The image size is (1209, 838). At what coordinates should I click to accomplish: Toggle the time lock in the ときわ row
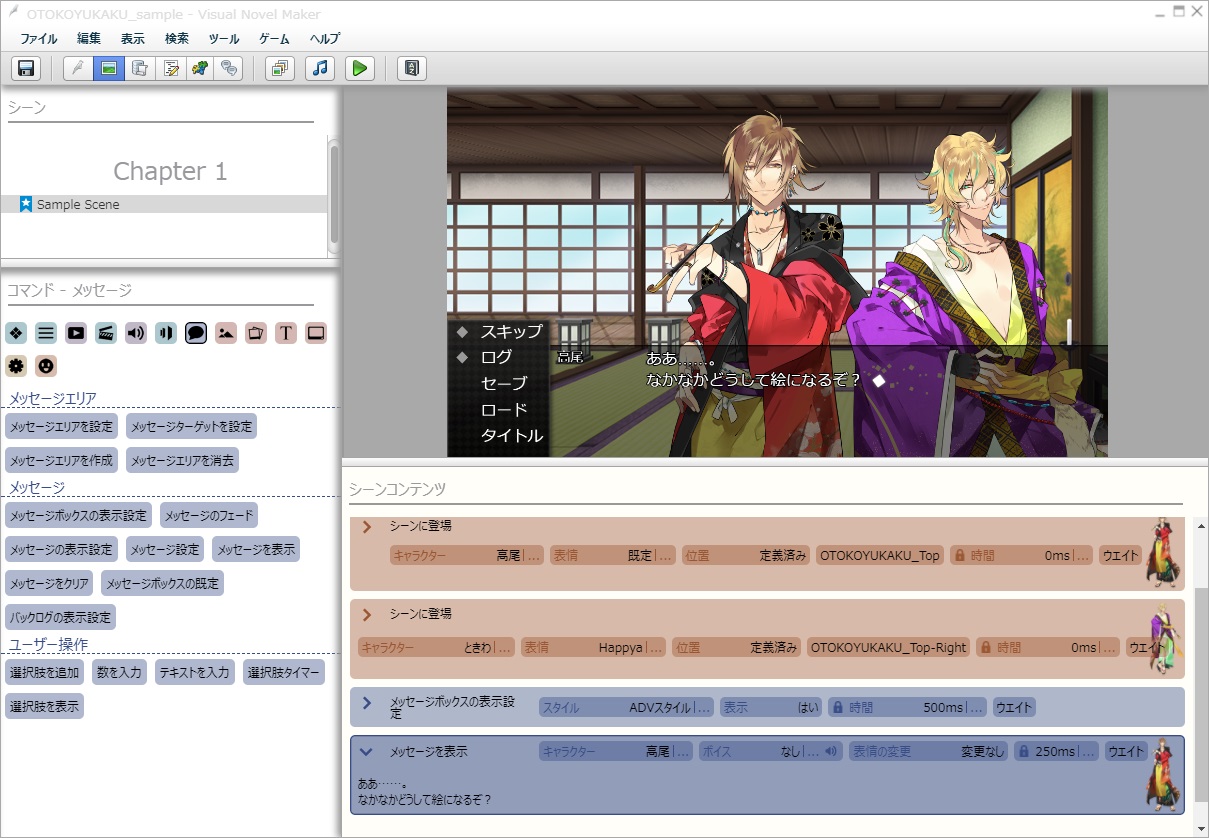(986, 647)
